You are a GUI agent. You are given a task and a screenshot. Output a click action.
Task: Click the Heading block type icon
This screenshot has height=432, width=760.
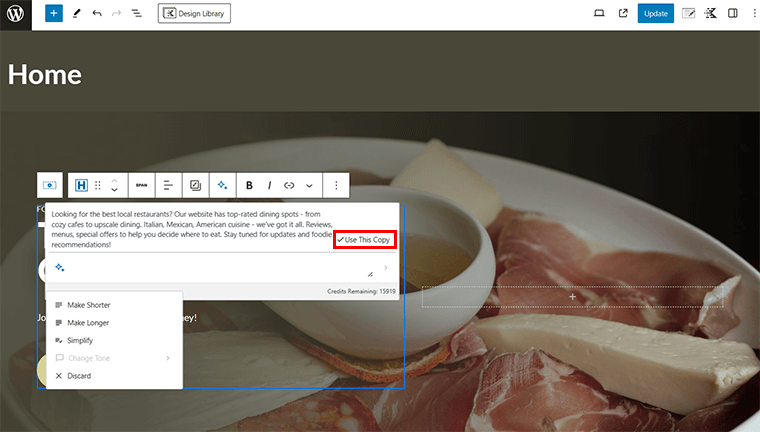81,185
